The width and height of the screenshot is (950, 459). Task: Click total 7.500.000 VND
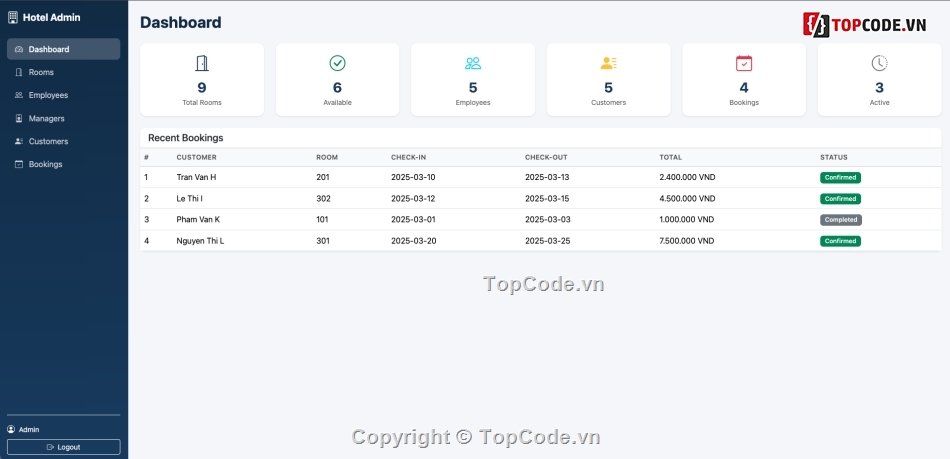[x=687, y=241]
